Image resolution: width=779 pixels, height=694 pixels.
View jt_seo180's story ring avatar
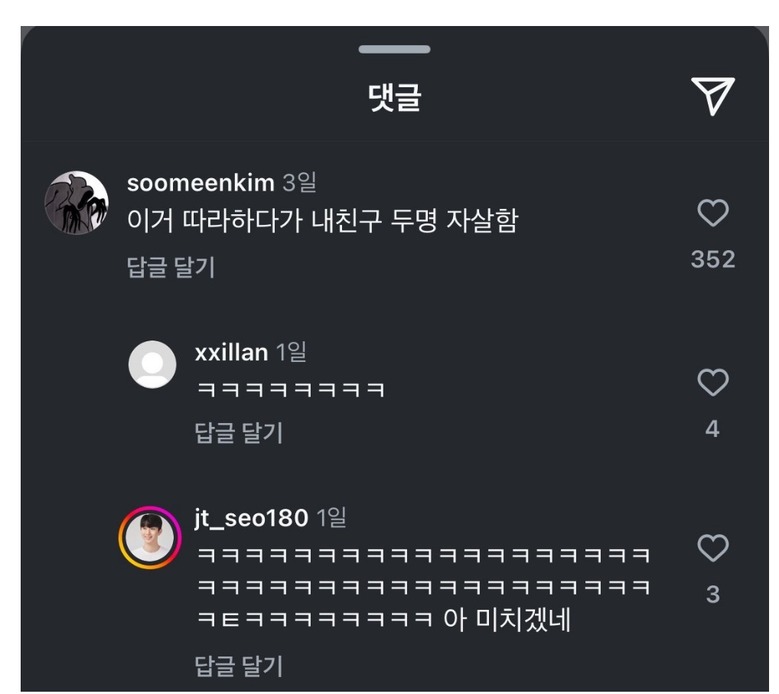(149, 538)
